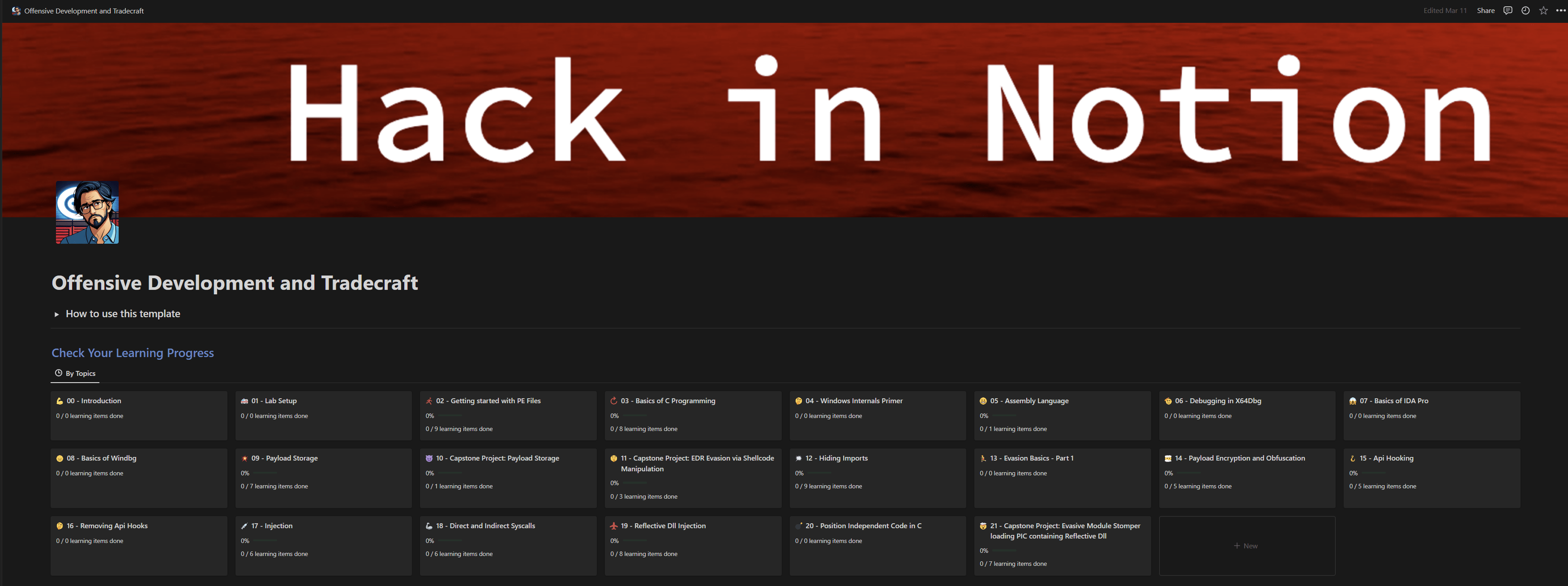
Task: Select the By Topics view tab
Action: [75, 373]
